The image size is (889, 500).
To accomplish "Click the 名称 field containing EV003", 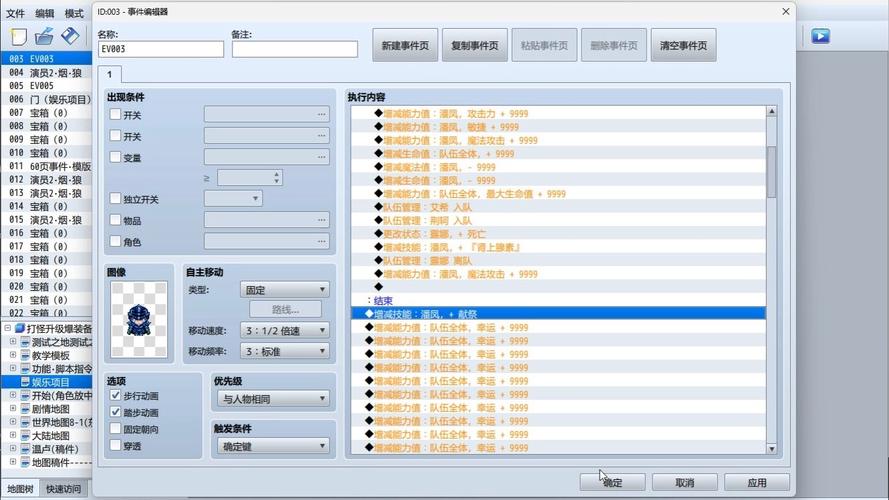I will click(x=161, y=49).
